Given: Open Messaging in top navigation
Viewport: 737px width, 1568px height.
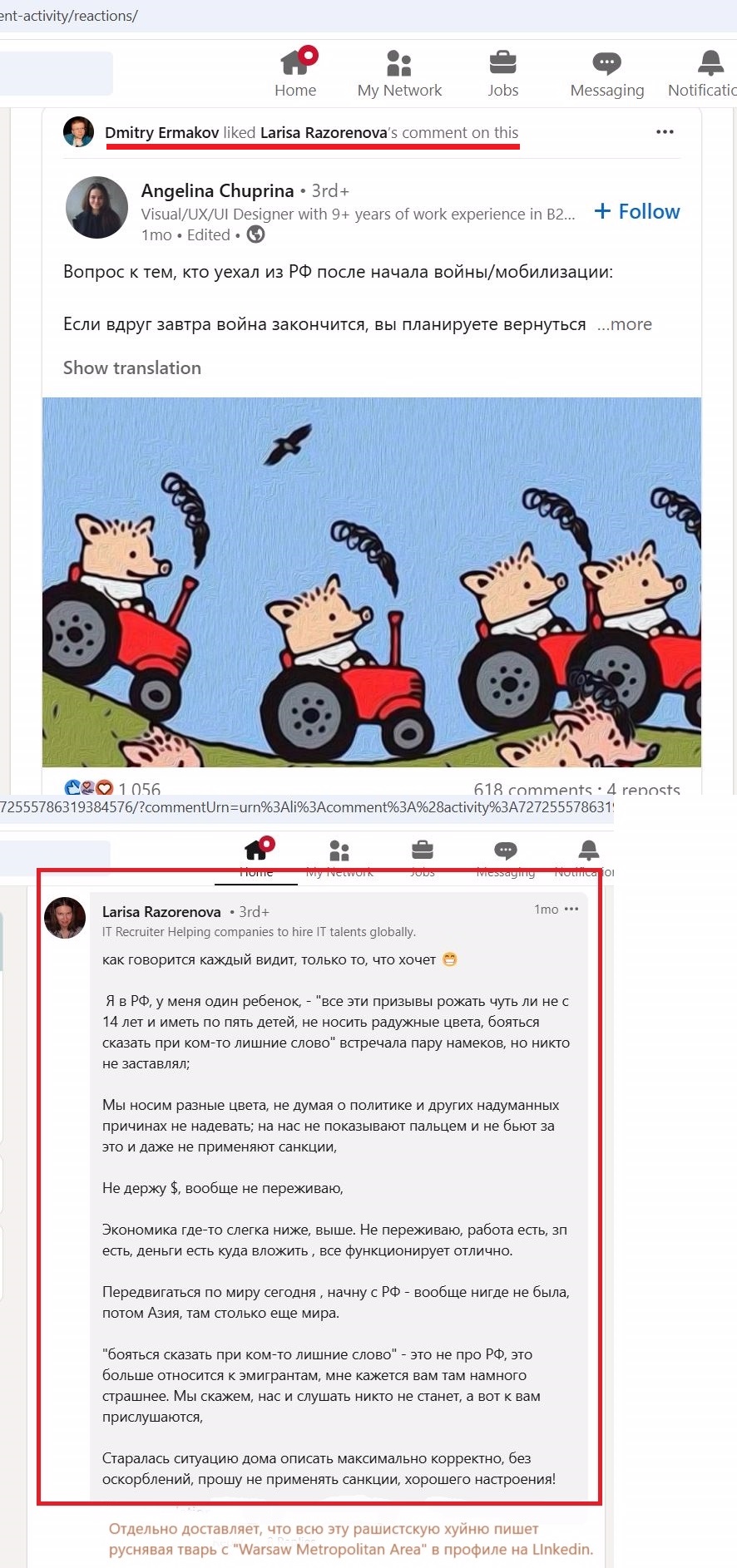Looking at the screenshot, I should pos(606,73).
